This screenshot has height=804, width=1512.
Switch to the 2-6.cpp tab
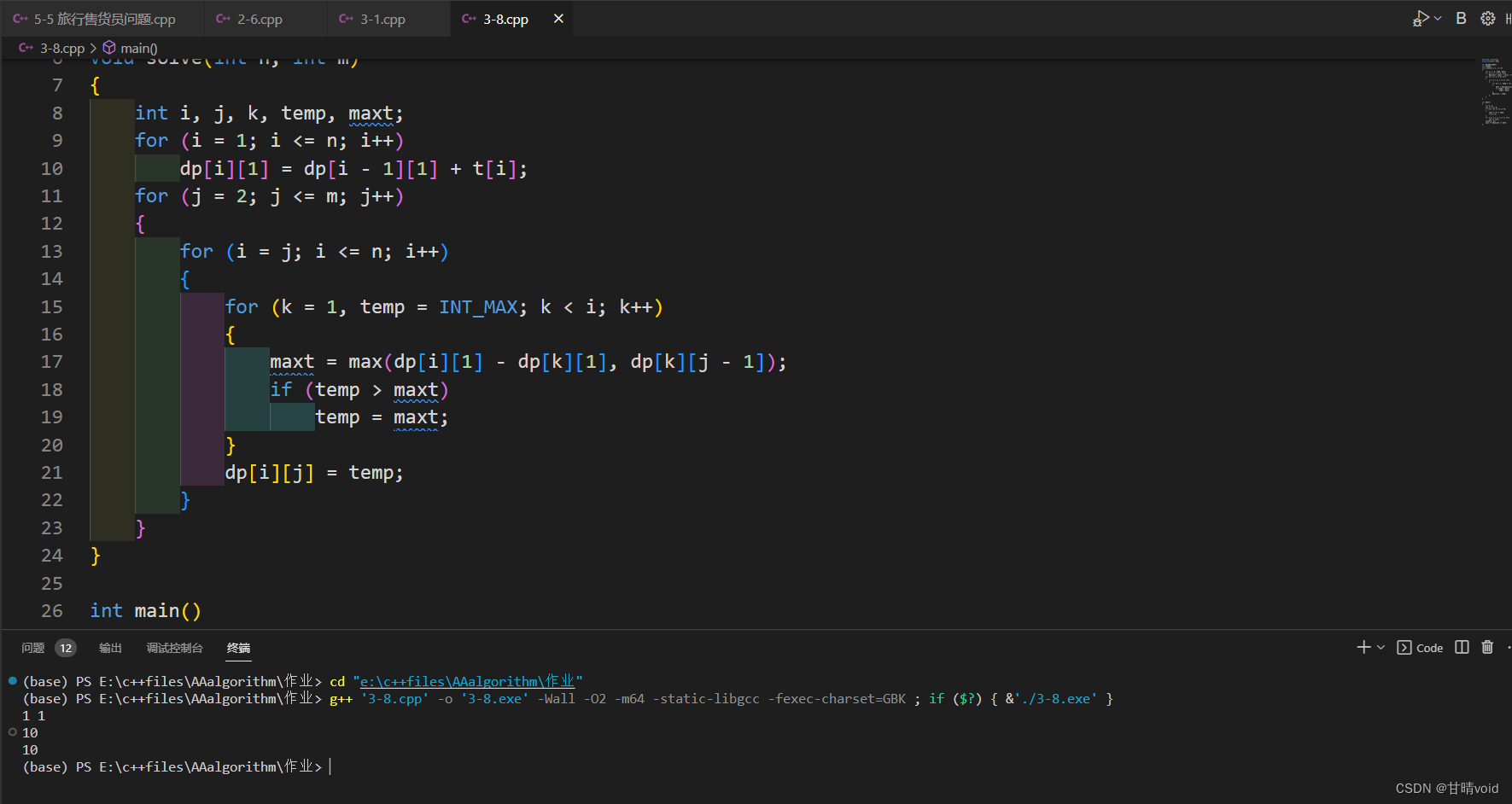(x=266, y=19)
